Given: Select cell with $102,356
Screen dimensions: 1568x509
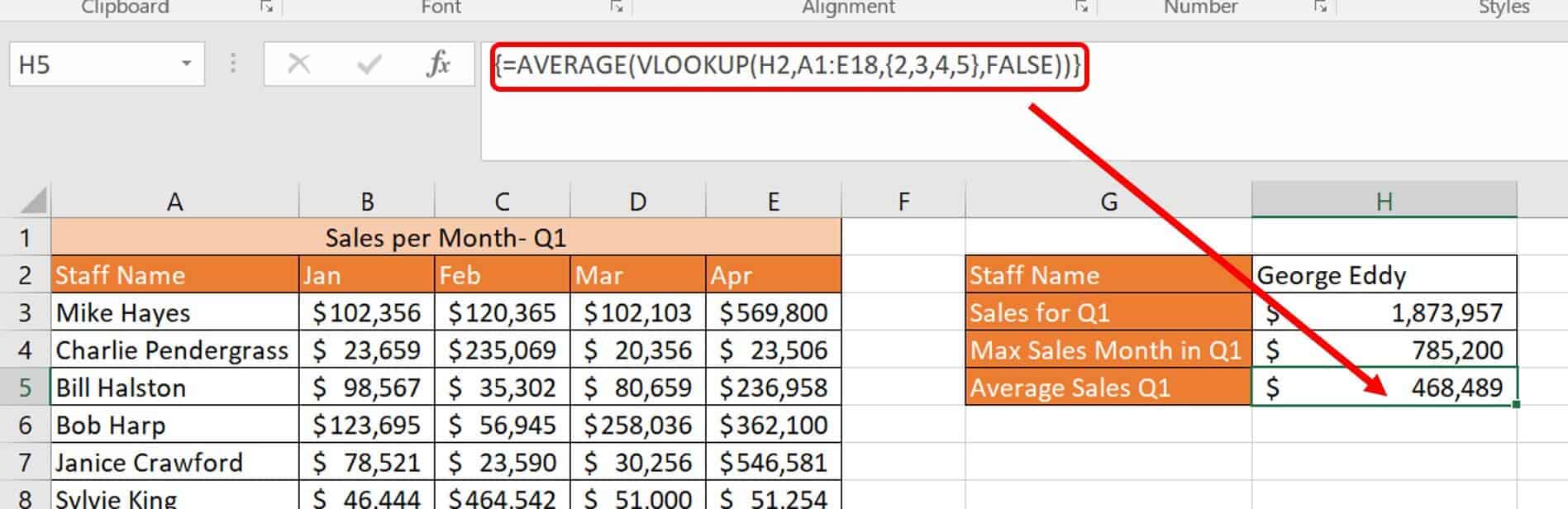Looking at the screenshot, I should (x=367, y=312).
